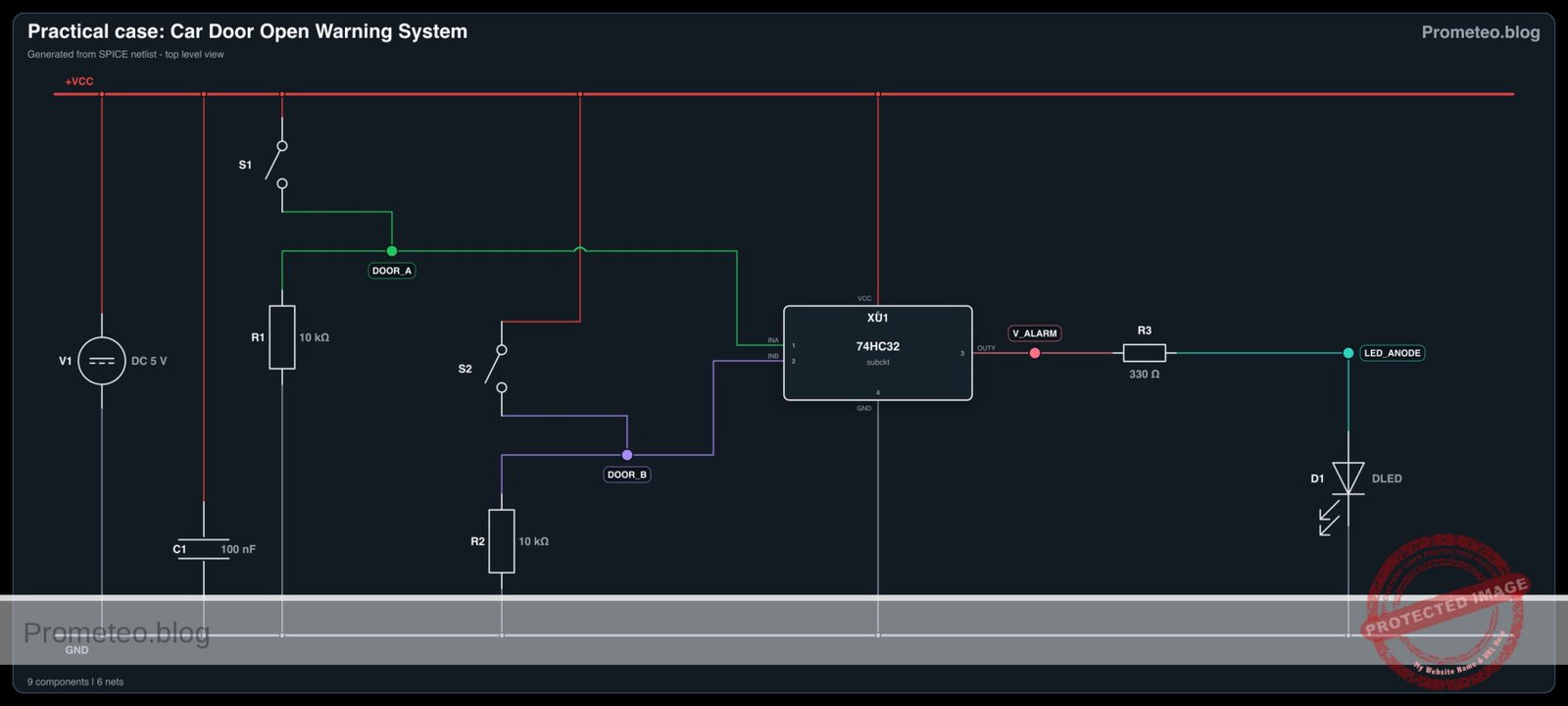Open the Prometeo.blog link at top right
This screenshot has width=1568, height=706.
click(x=1481, y=32)
